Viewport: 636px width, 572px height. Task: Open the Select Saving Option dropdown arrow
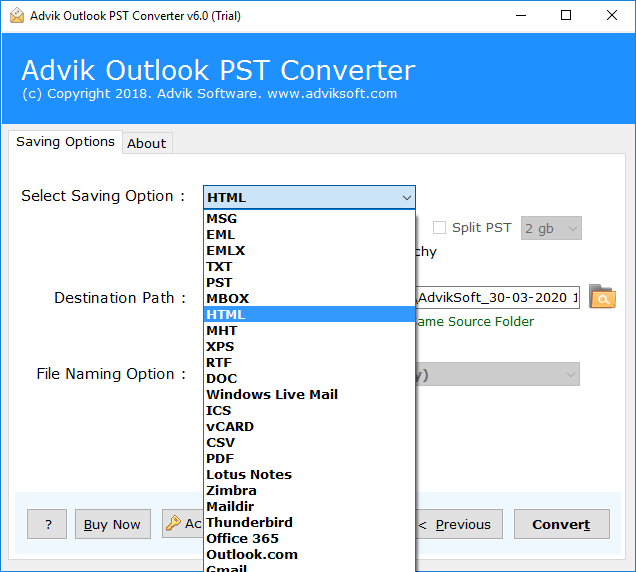tap(406, 198)
